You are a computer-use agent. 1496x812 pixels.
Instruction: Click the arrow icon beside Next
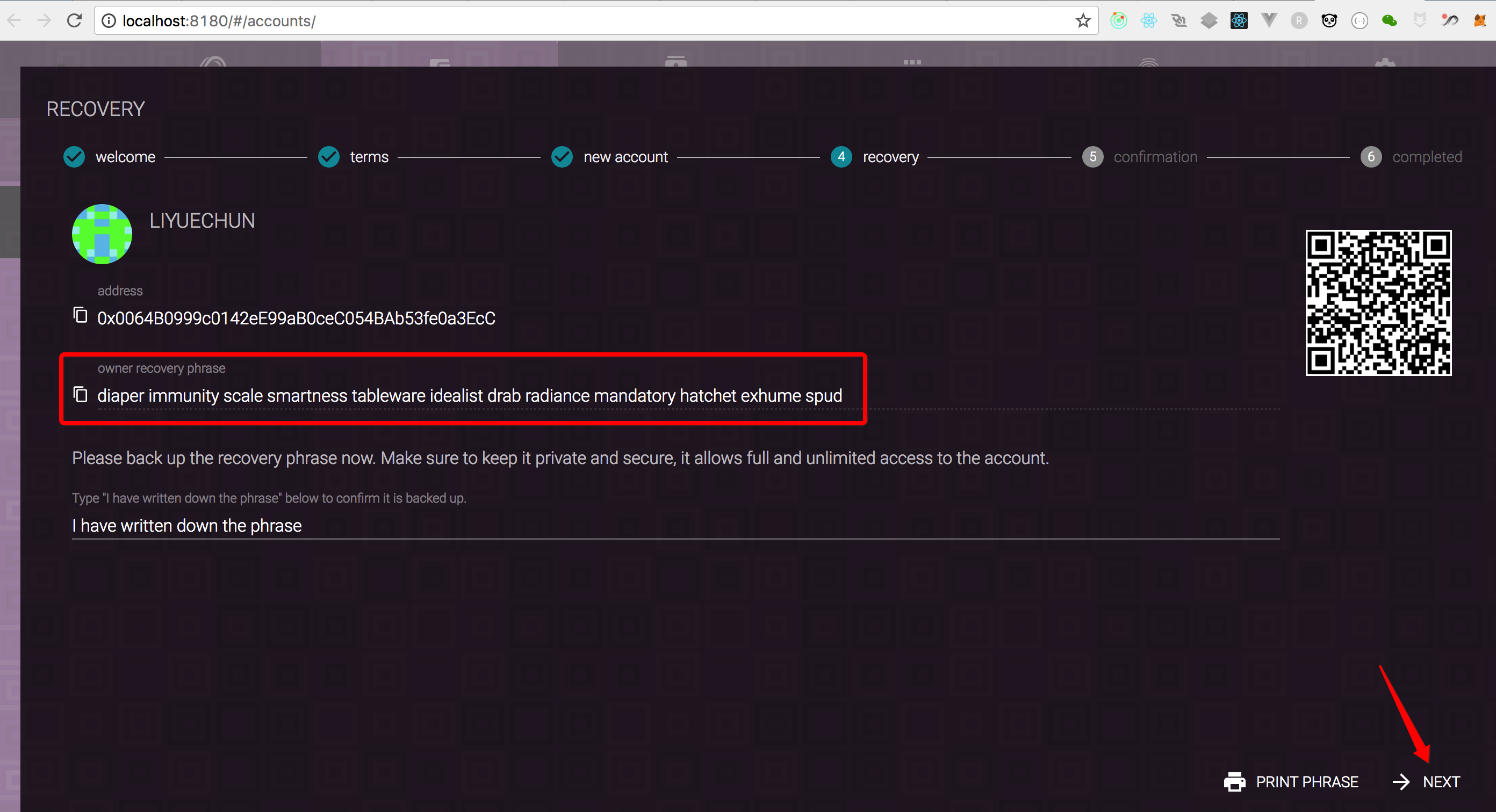click(x=1401, y=782)
